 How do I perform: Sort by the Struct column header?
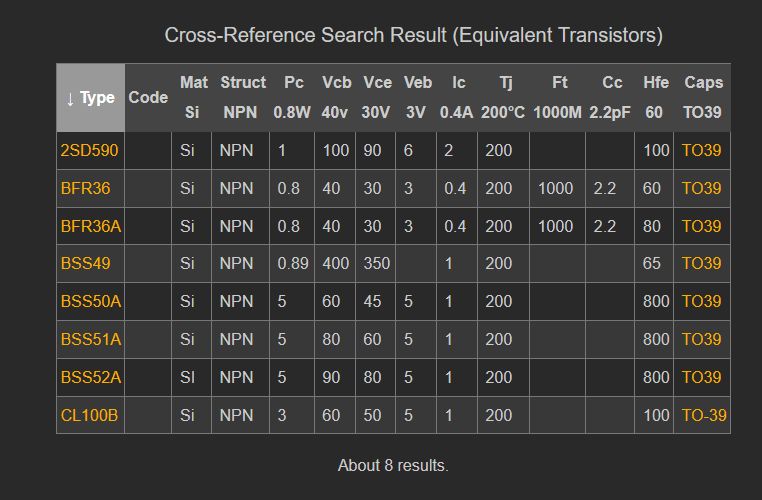(243, 82)
